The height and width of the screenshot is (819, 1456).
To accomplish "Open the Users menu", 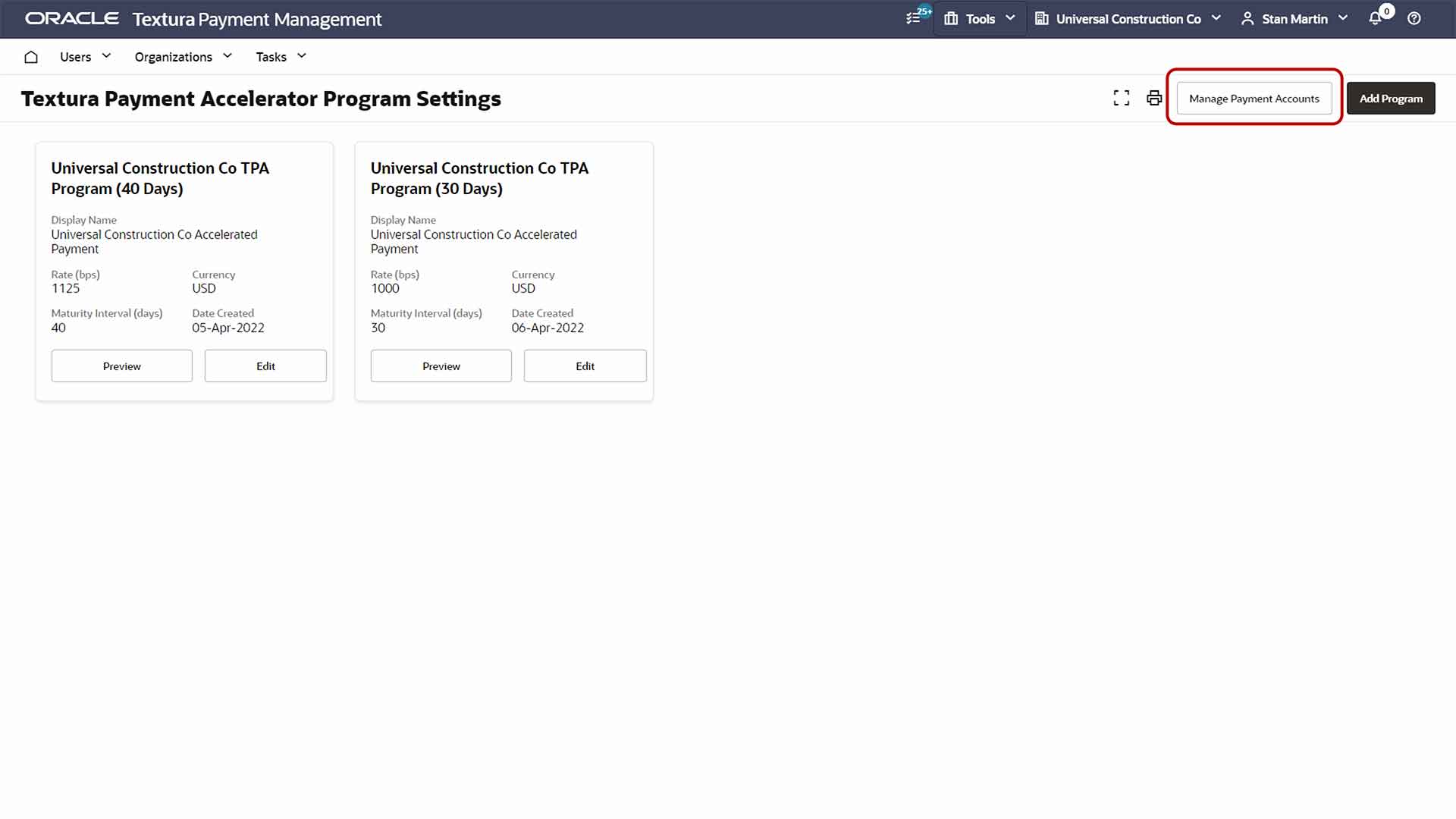I will [x=84, y=56].
